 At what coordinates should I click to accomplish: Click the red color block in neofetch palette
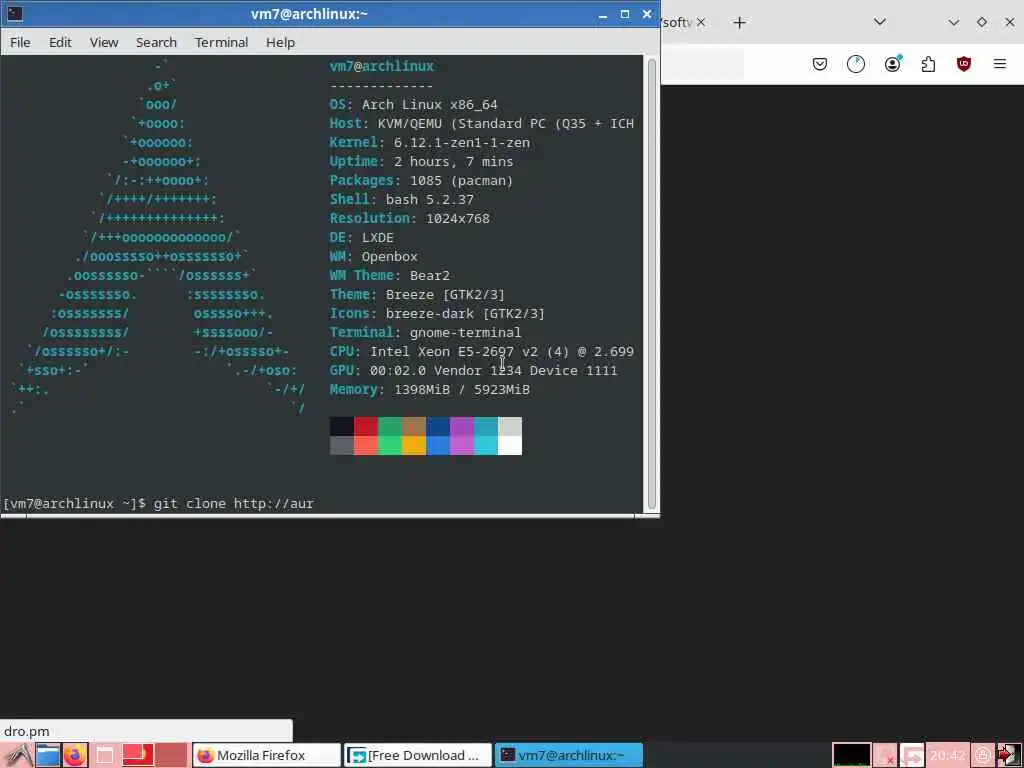pos(366,426)
